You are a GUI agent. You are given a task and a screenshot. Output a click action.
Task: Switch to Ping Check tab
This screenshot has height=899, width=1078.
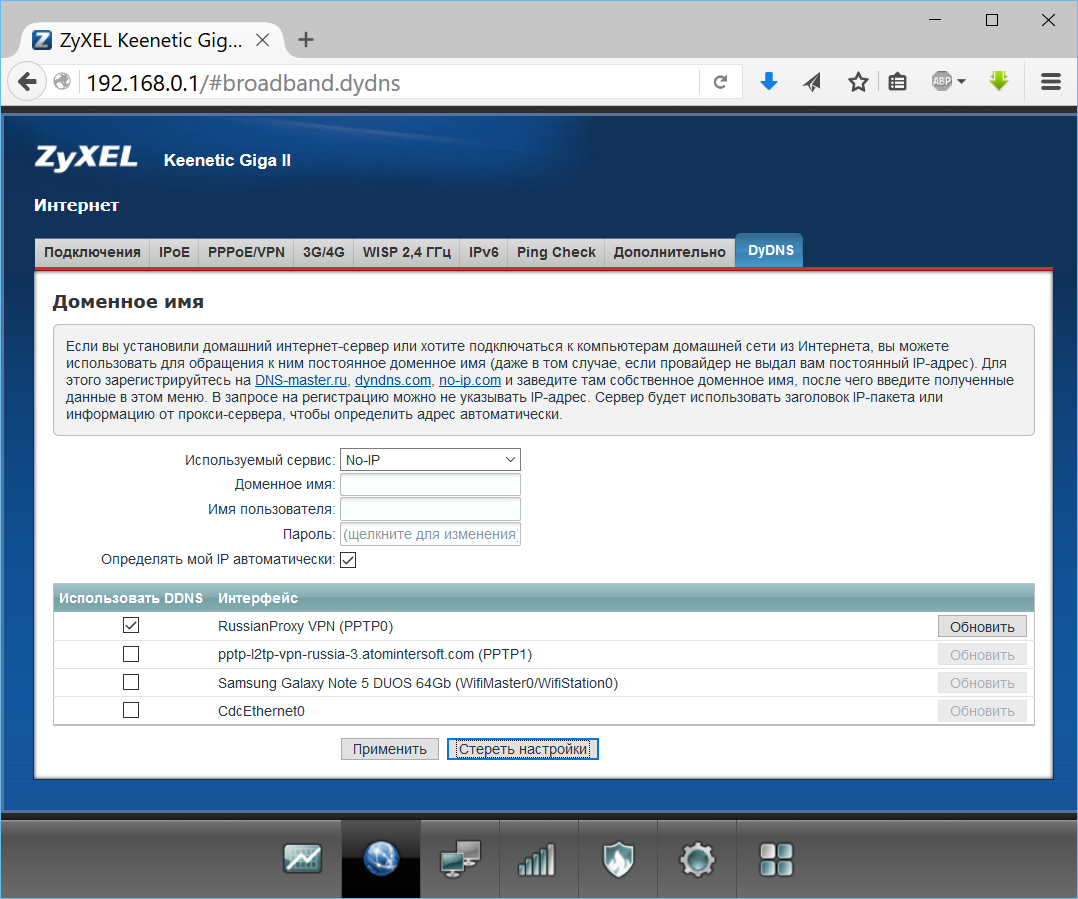tap(556, 252)
